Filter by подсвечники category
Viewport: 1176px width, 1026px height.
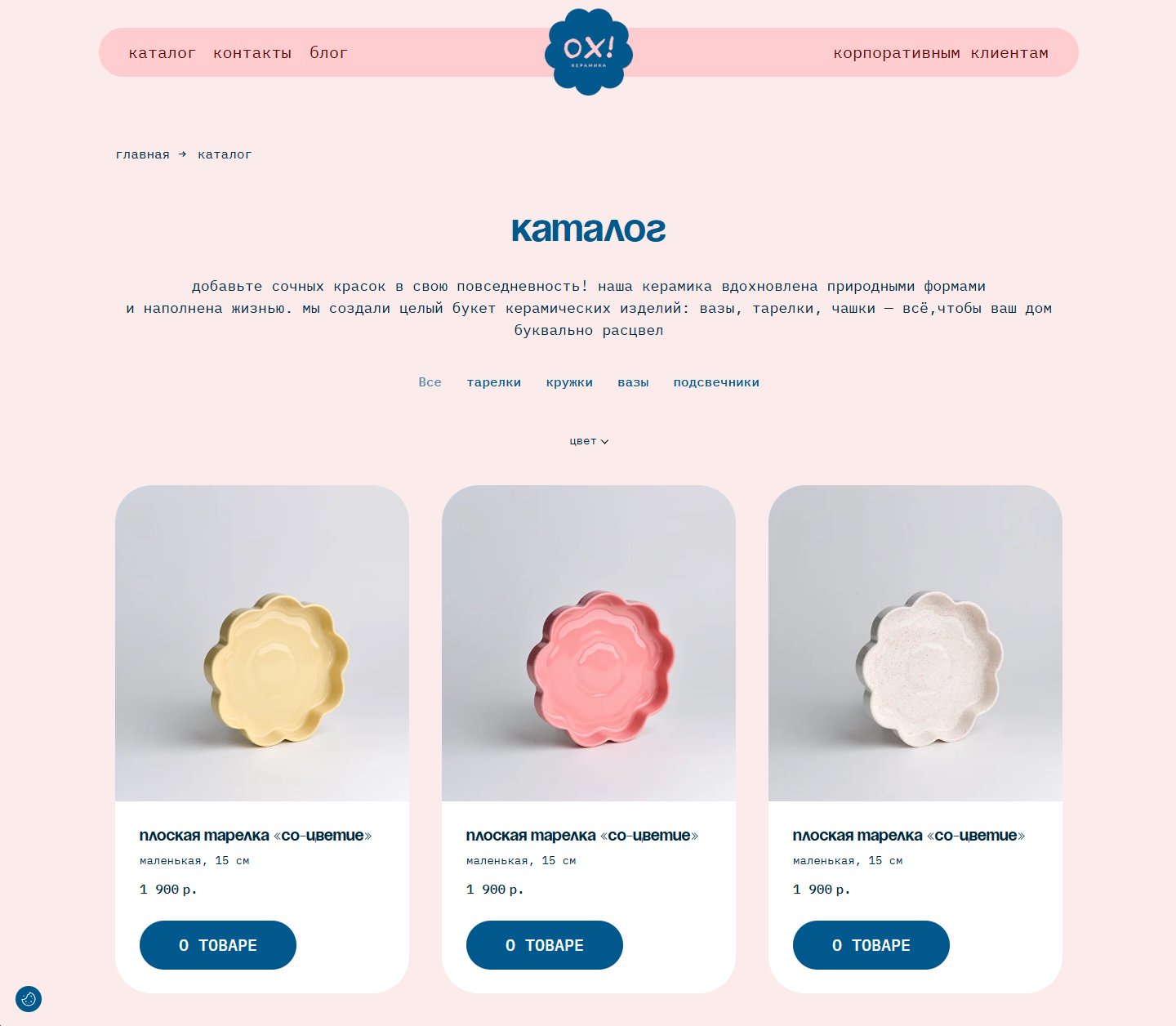pyautogui.click(x=716, y=382)
